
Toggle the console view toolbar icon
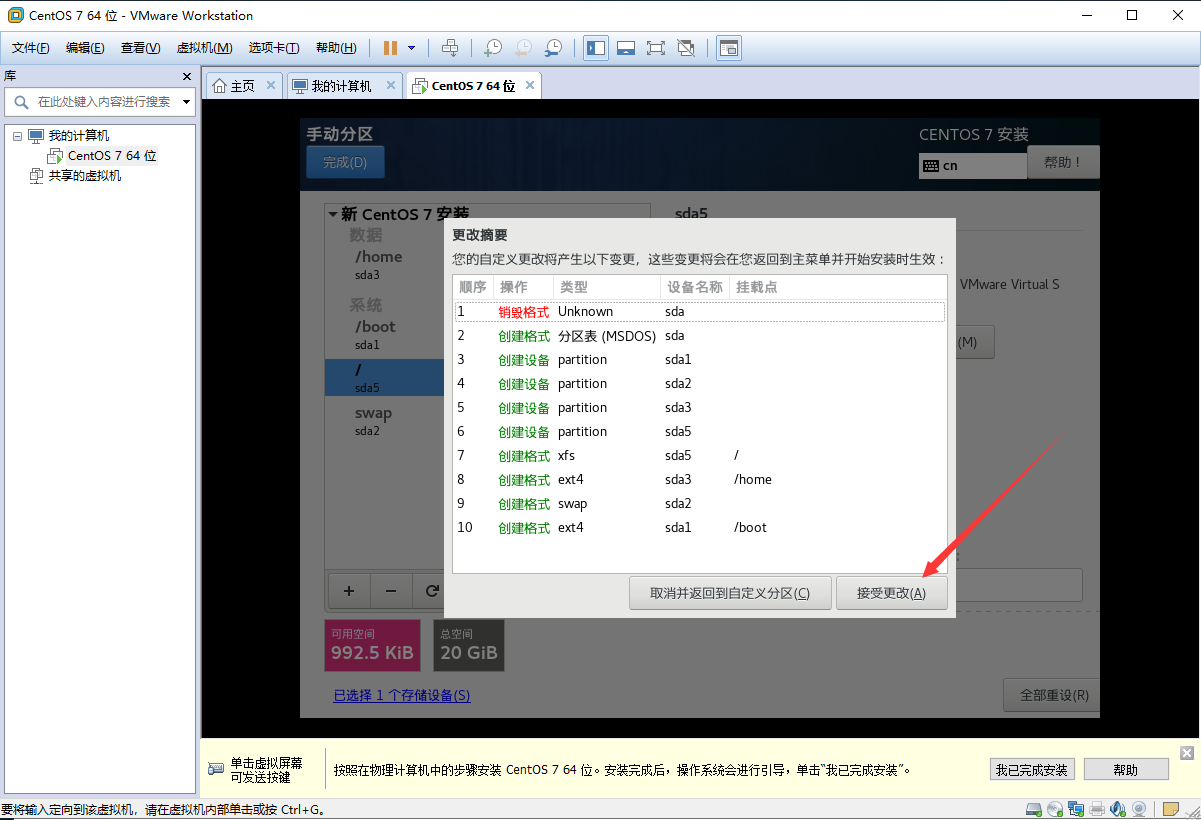click(729, 48)
